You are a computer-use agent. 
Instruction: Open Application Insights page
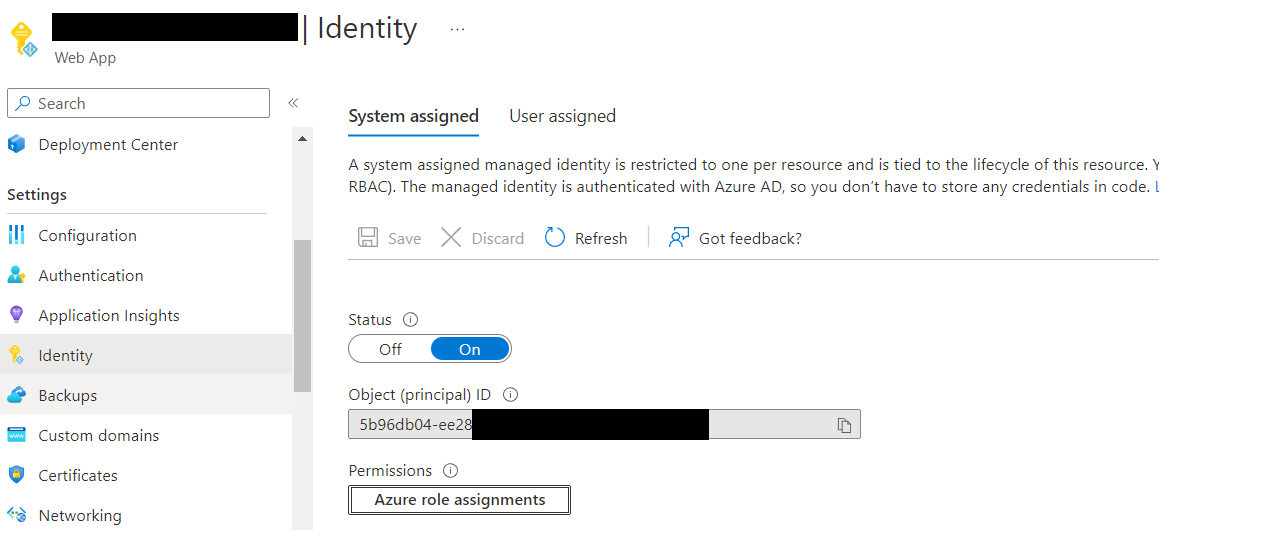(109, 316)
